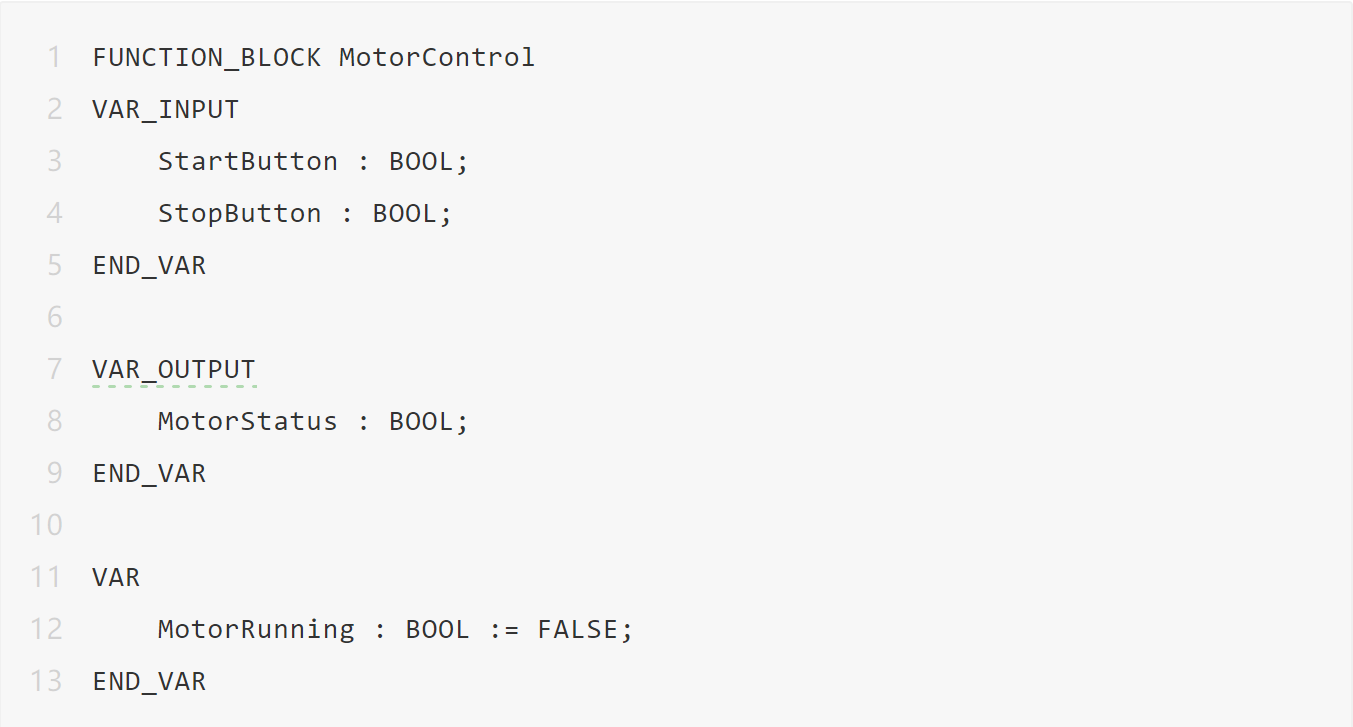Click the underlined VAR_OUTPUT keyword
1353x727 pixels.
tap(173, 369)
